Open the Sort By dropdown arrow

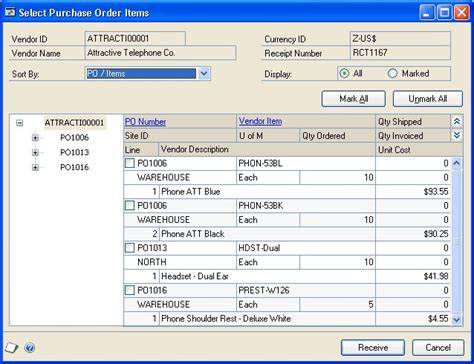pos(204,74)
